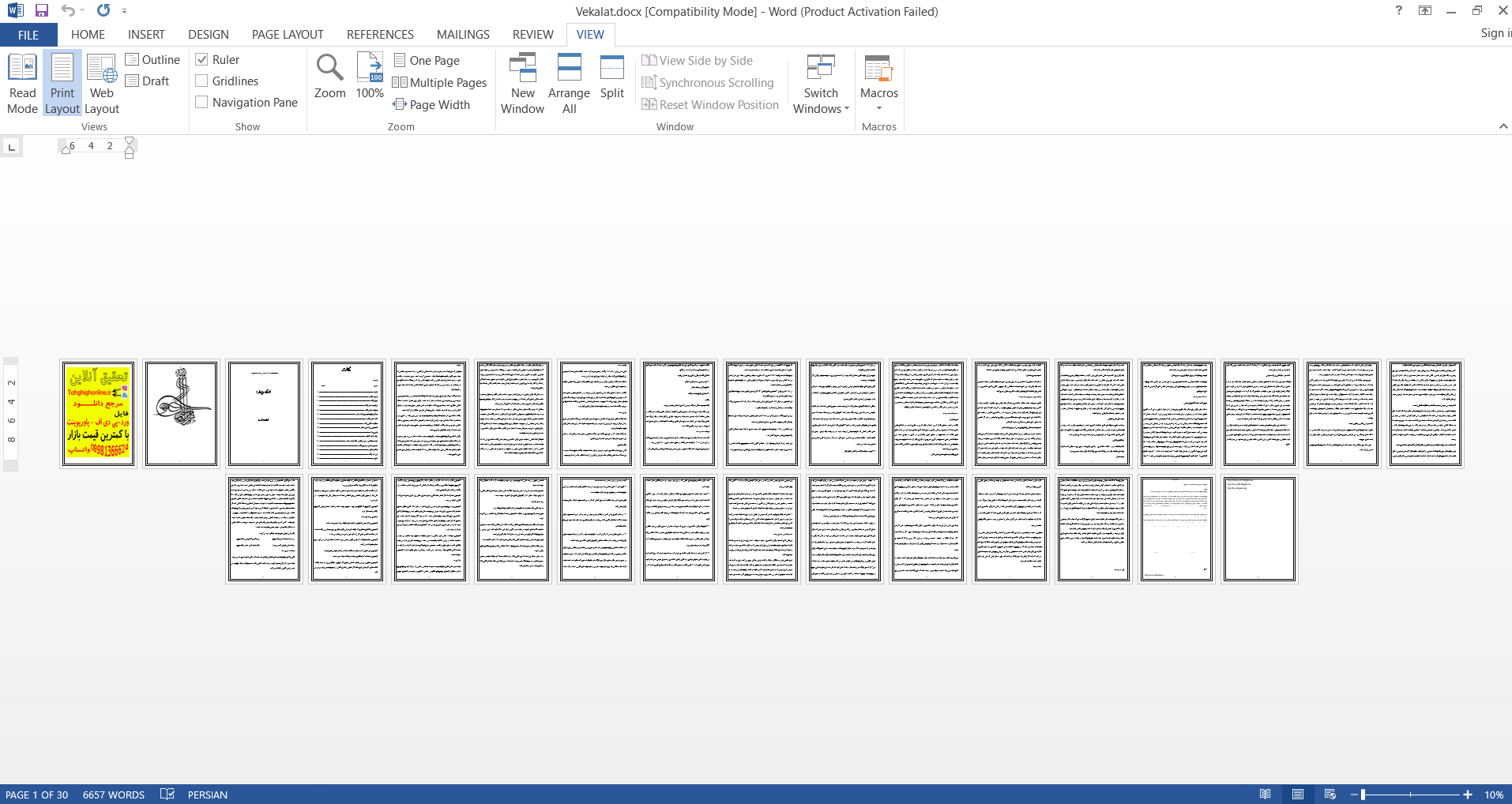The image size is (1512, 804).
Task: Click Synchronous Scrolling option
Action: click(708, 83)
